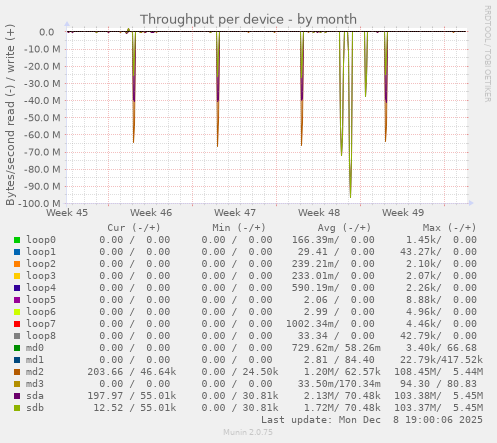Click sdb average value '1.72M/ 70.48k'
This screenshot has height=443, width=497.
pos(342,408)
